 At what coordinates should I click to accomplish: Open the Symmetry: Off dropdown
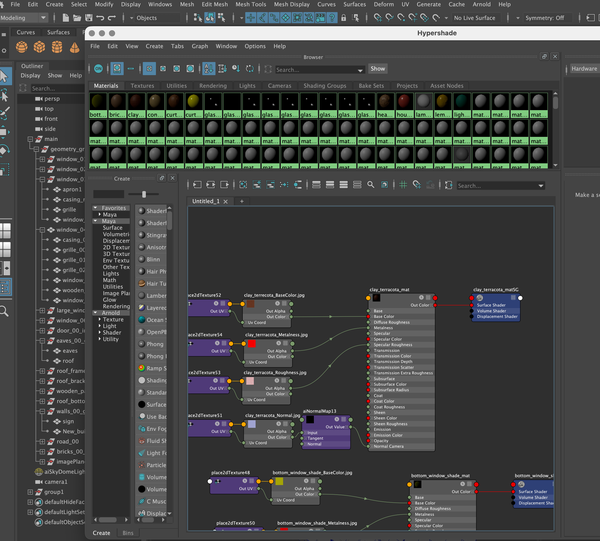pyautogui.click(x=517, y=18)
